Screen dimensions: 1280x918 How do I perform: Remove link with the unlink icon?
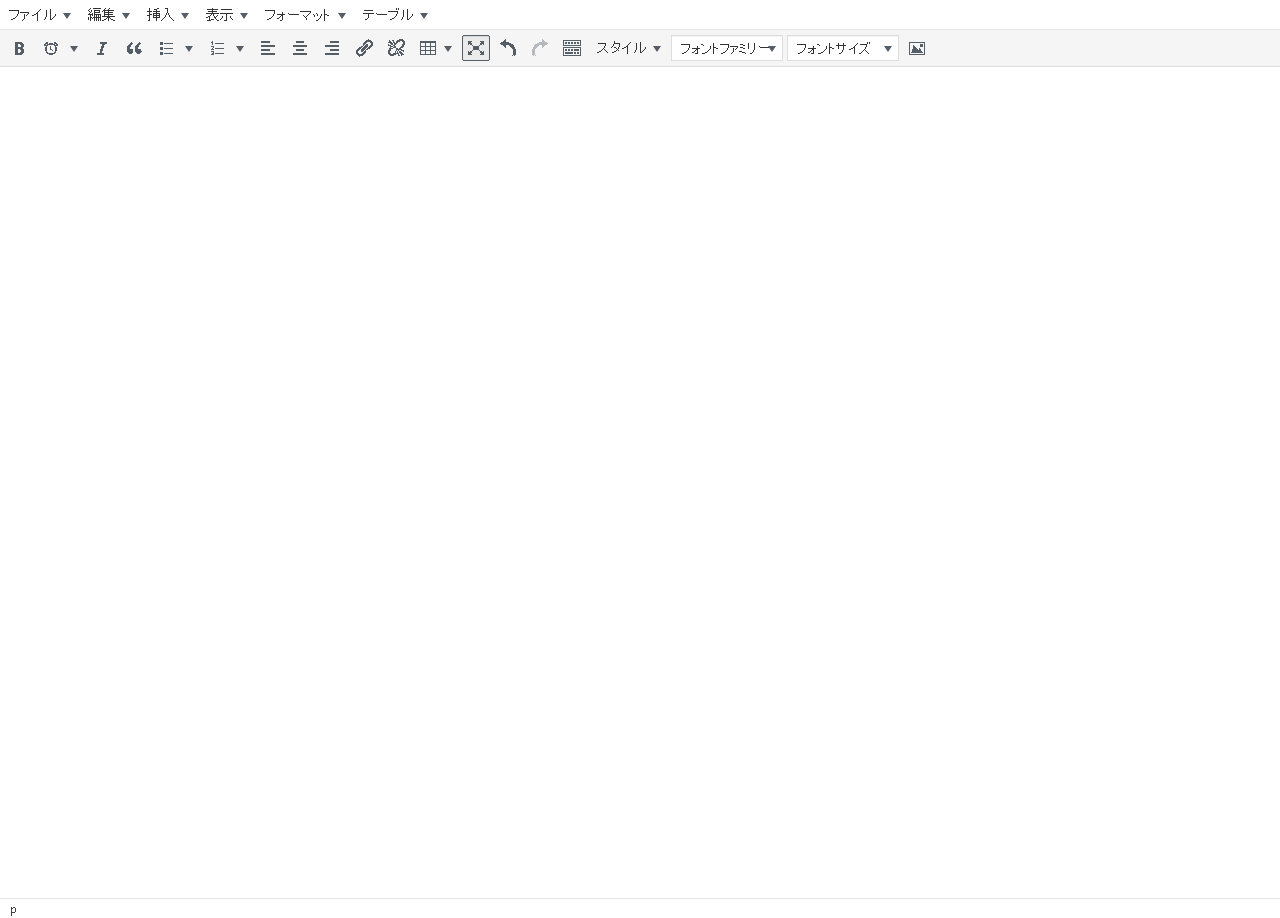(396, 48)
